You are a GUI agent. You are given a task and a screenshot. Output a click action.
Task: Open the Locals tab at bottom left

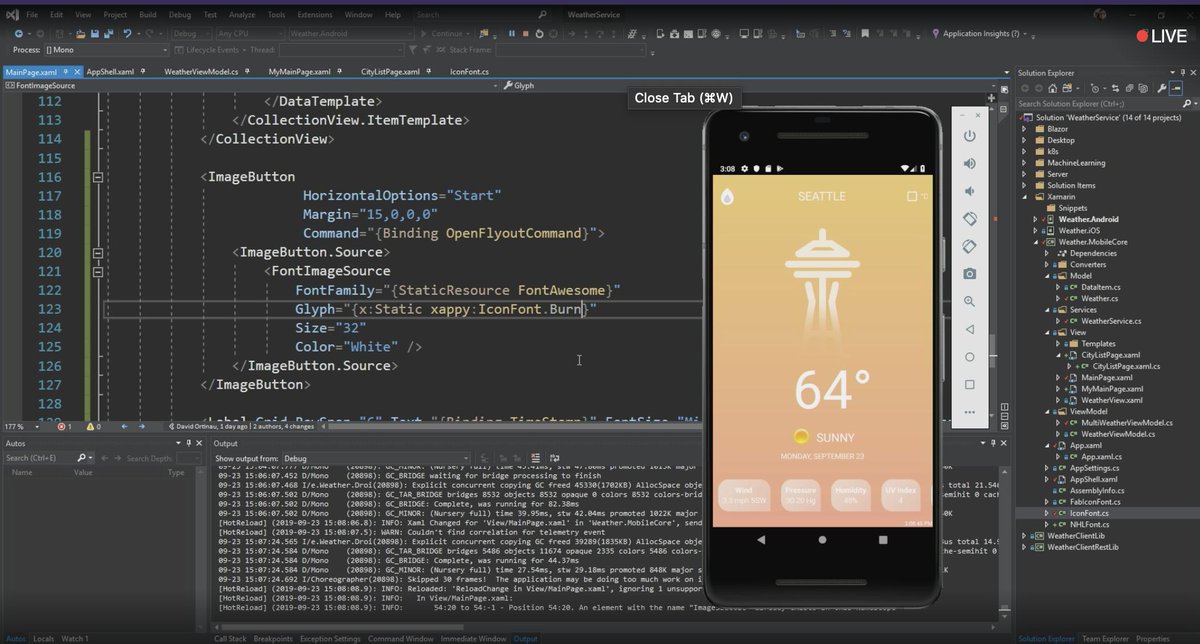click(x=43, y=638)
